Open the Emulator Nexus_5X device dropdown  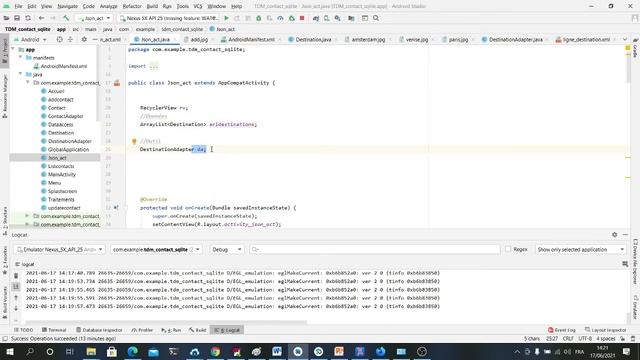coord(60,249)
